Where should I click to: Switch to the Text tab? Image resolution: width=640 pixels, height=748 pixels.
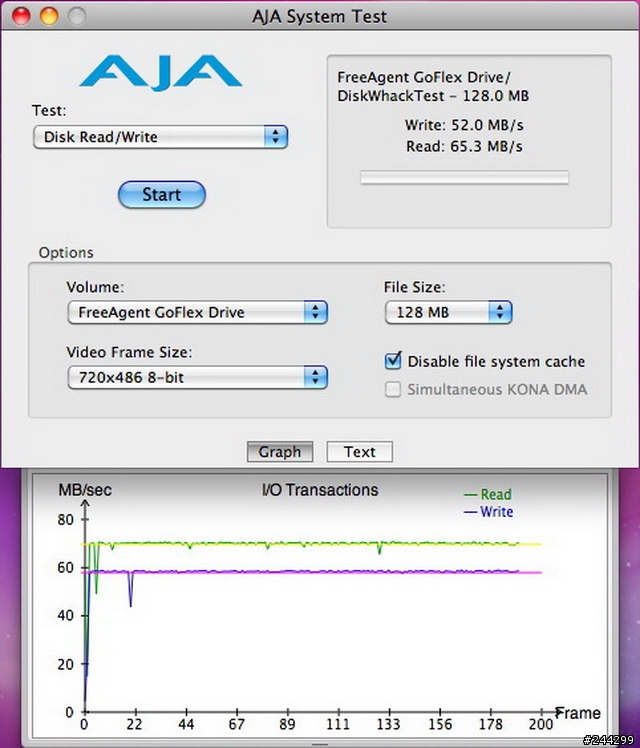pos(360,452)
